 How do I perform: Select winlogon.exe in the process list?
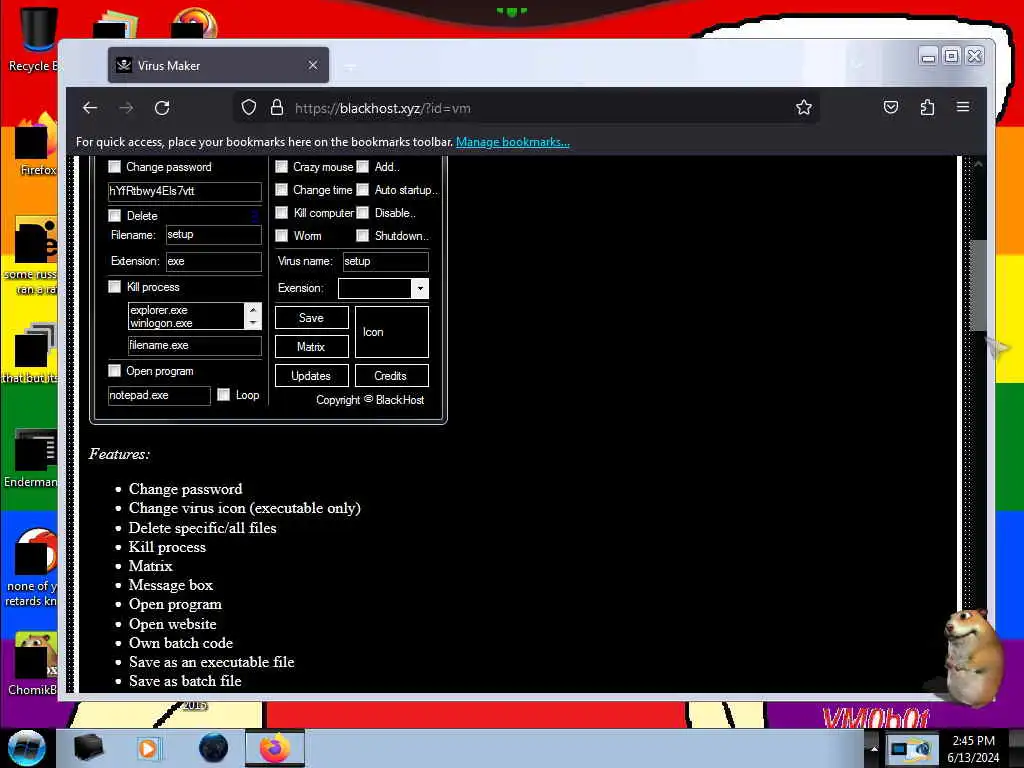(161, 323)
